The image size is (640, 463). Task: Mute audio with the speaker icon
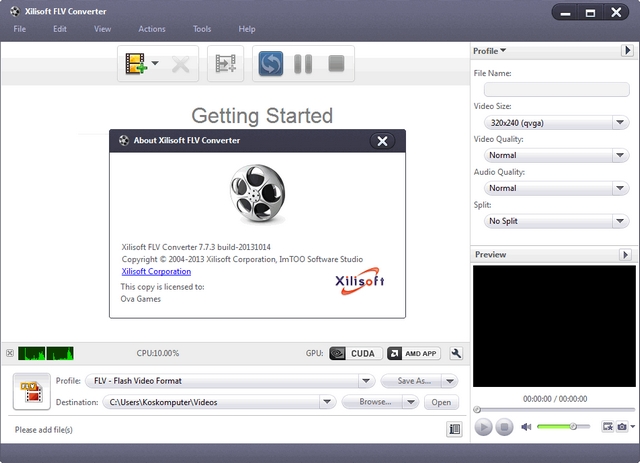pos(526,427)
